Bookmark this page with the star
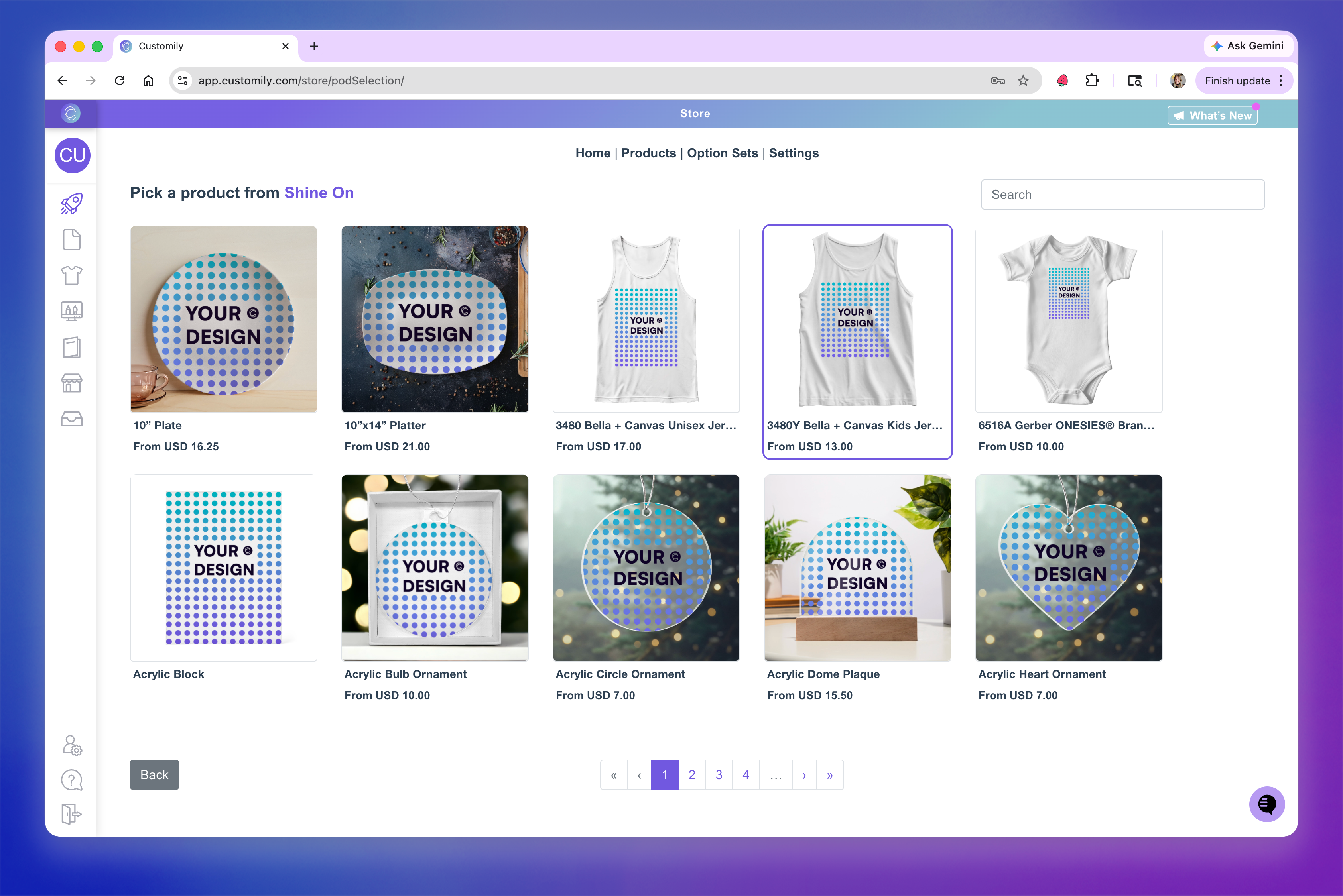 click(x=1024, y=81)
